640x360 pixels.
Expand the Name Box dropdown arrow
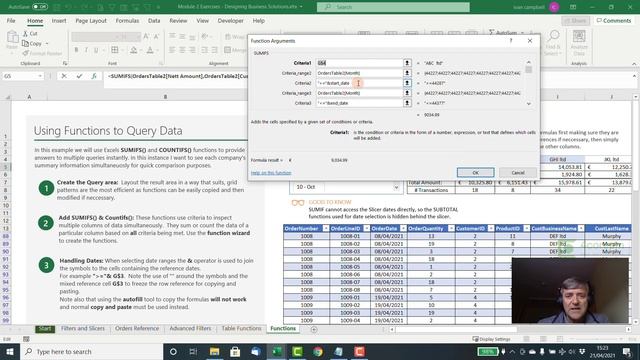coord(40,76)
